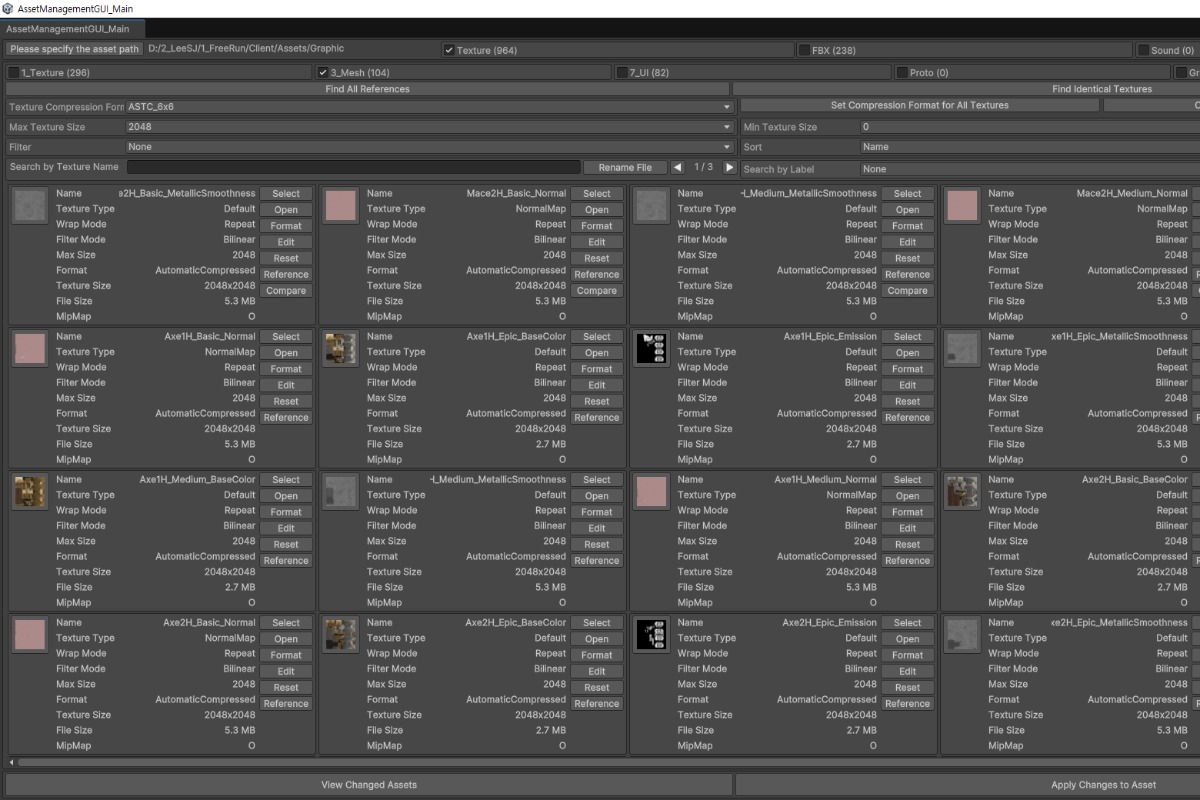Click Apply Changes to Asset
The width and height of the screenshot is (1200, 800).
pos(1102,784)
